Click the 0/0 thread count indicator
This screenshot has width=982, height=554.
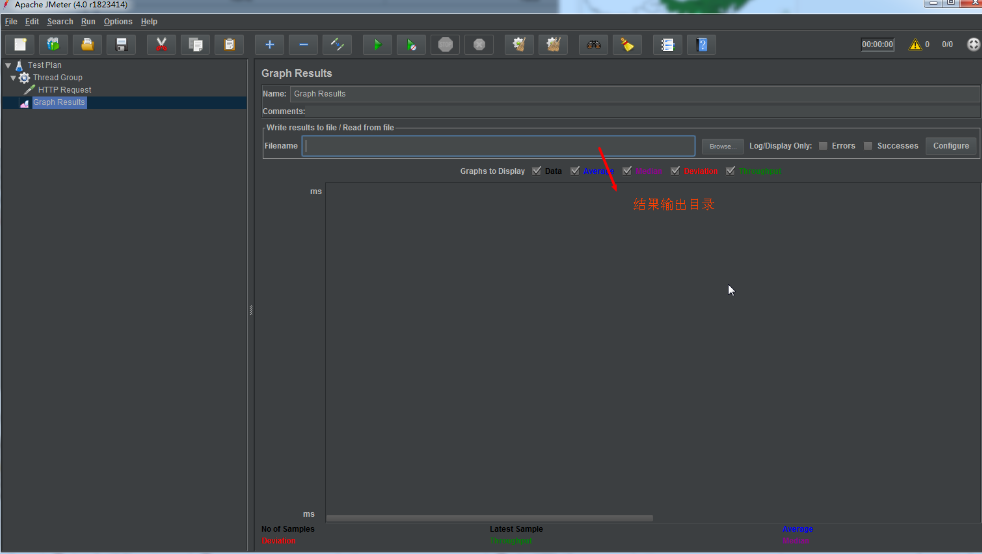(947, 44)
